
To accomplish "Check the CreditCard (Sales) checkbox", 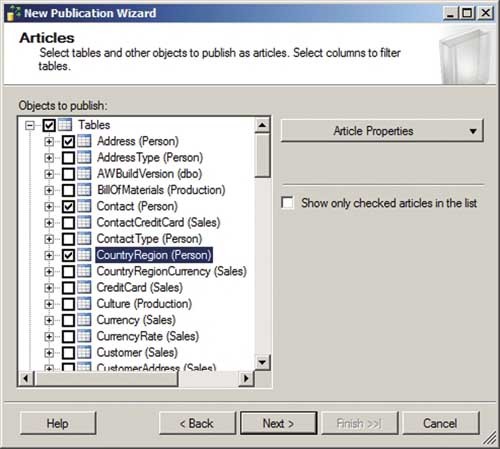I will pyautogui.click(x=68, y=288).
